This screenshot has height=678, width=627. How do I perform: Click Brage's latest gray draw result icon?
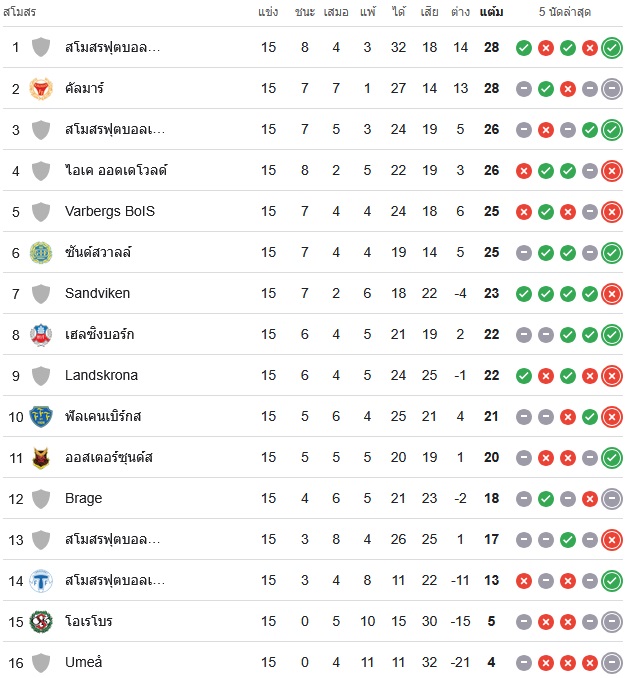612,499
